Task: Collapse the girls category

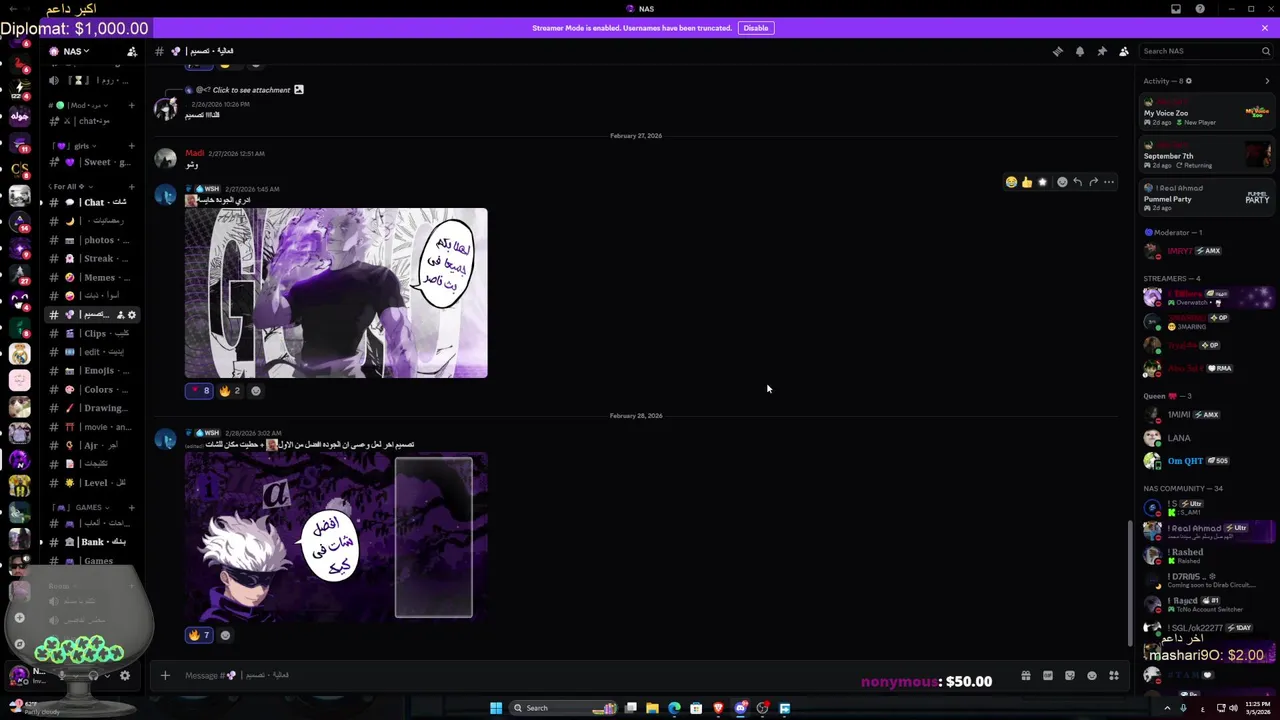Action: (75, 146)
